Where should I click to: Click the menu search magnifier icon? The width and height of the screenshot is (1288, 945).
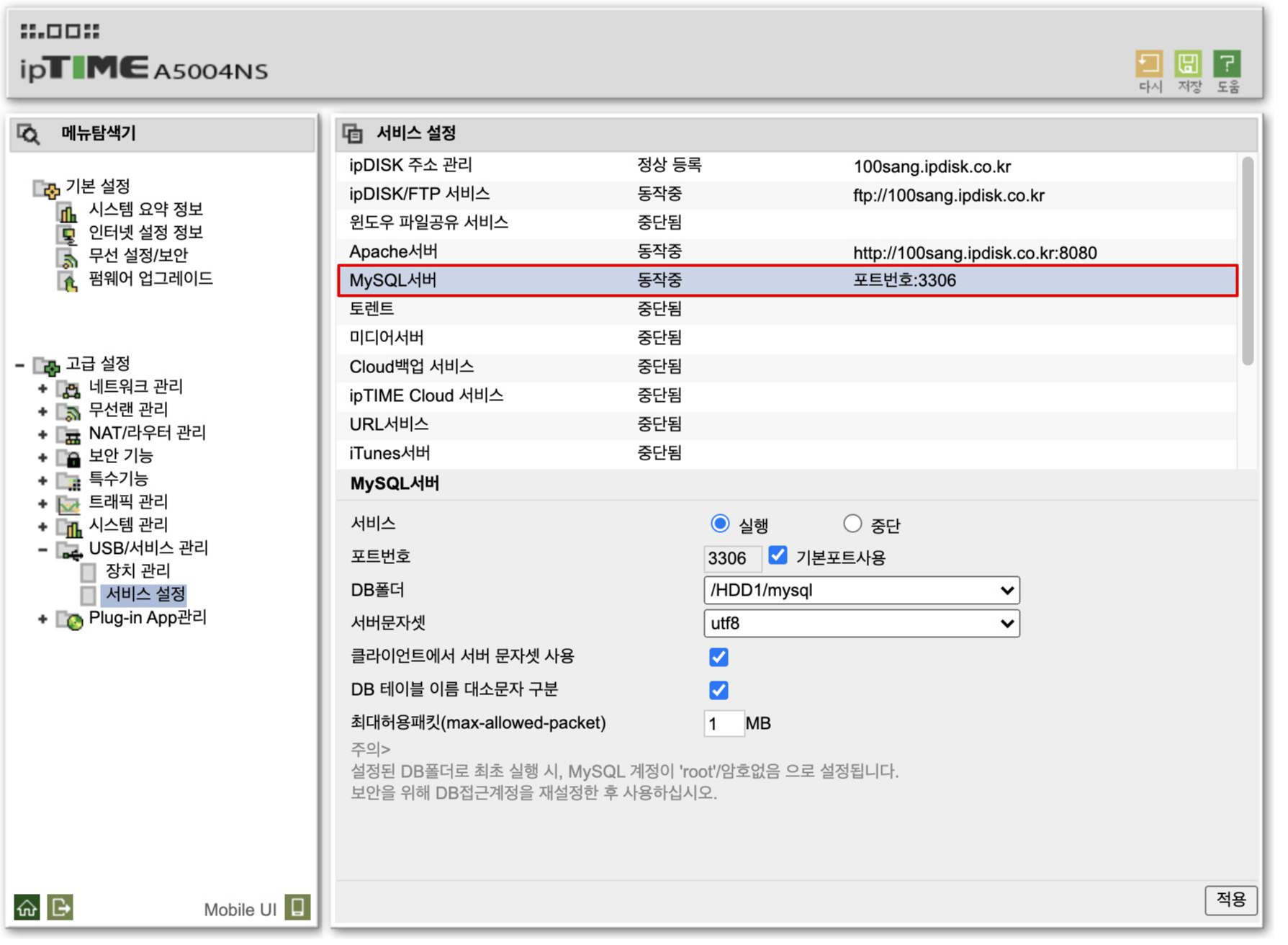tap(29, 134)
